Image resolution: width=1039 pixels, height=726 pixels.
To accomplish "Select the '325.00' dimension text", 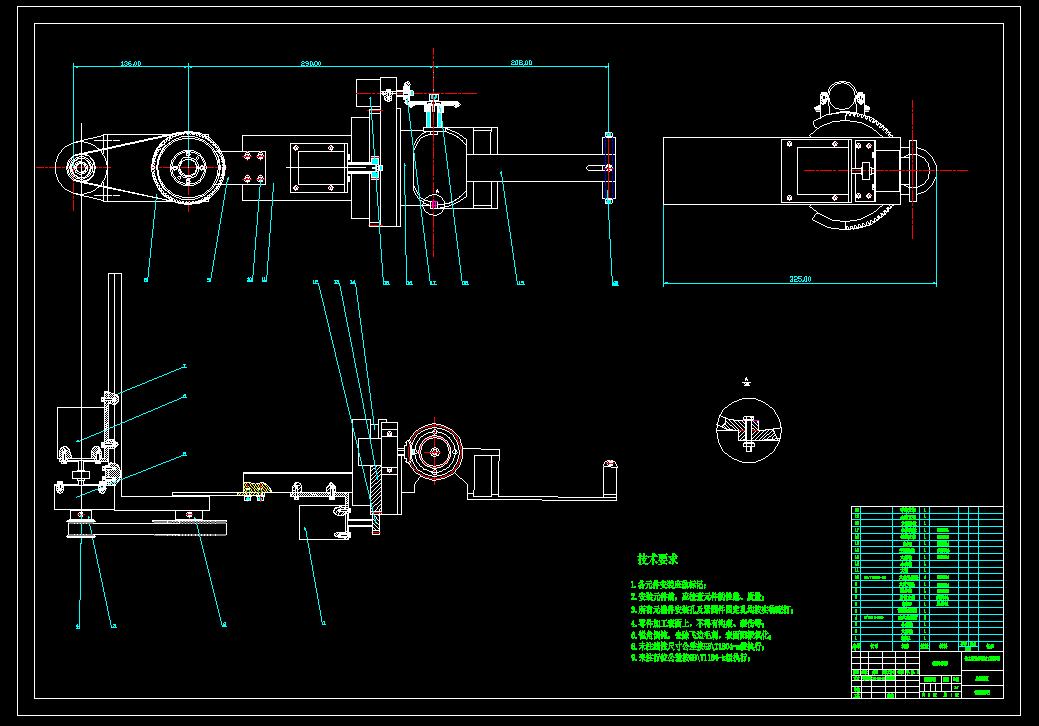I will click(800, 279).
